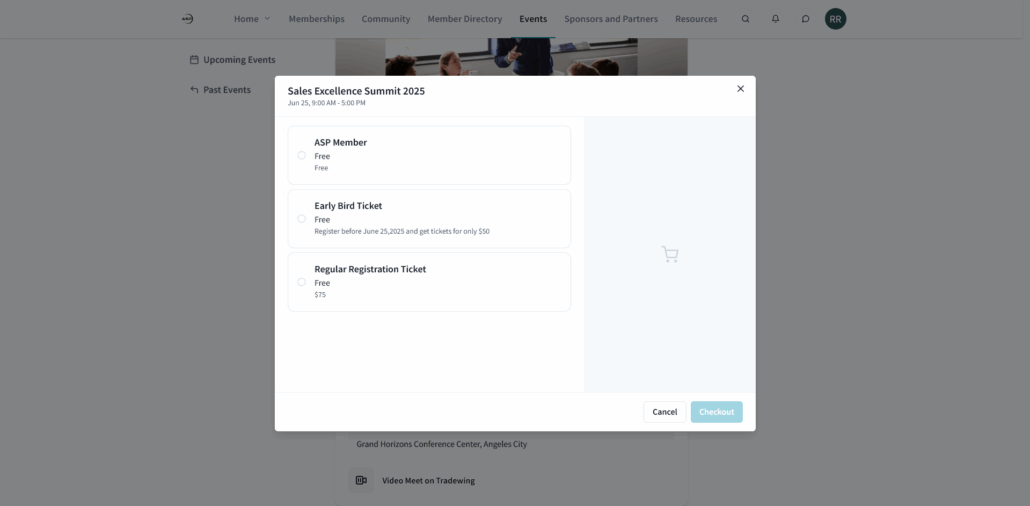Click the empty shopping cart panel icon
This screenshot has height=506, width=1030.
click(670, 255)
